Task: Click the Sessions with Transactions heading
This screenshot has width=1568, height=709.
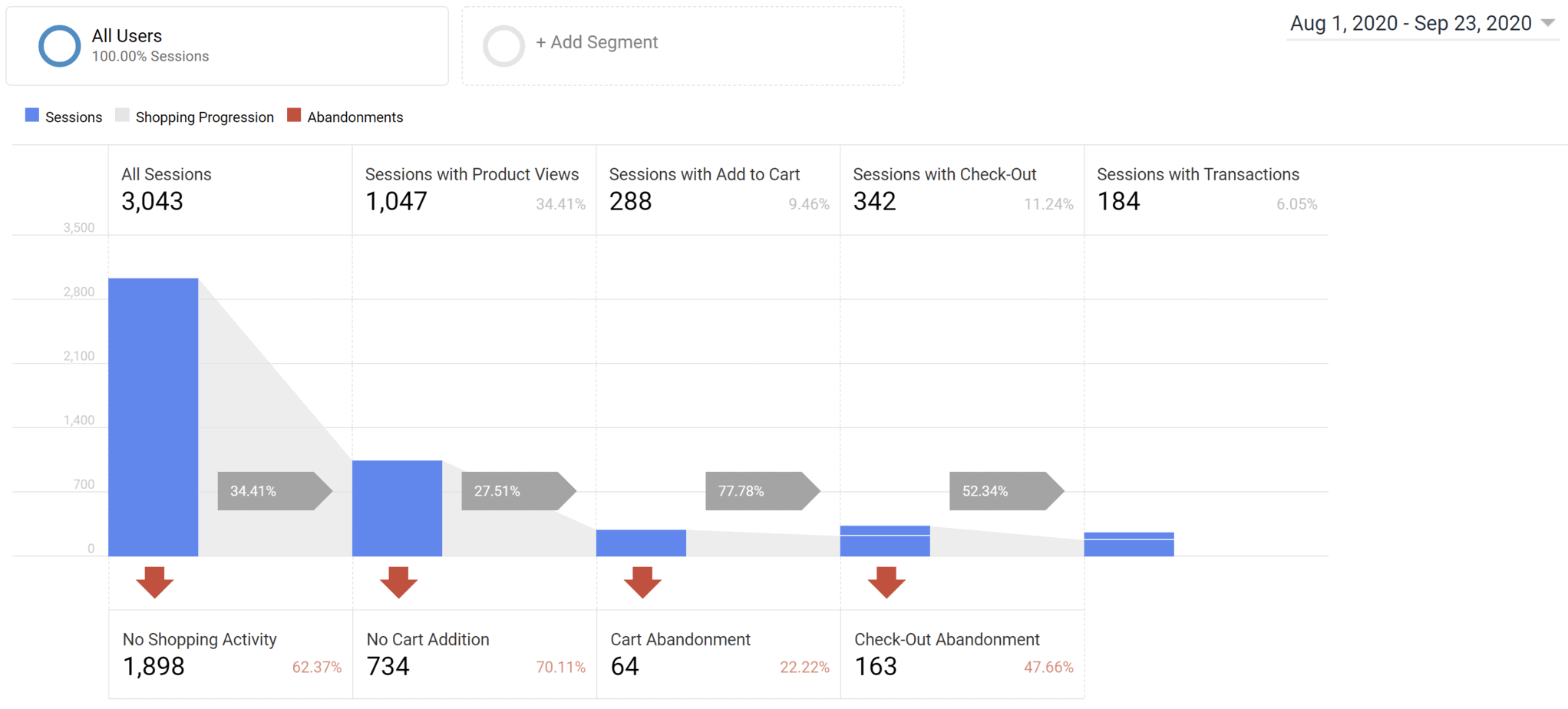Action: [1198, 174]
